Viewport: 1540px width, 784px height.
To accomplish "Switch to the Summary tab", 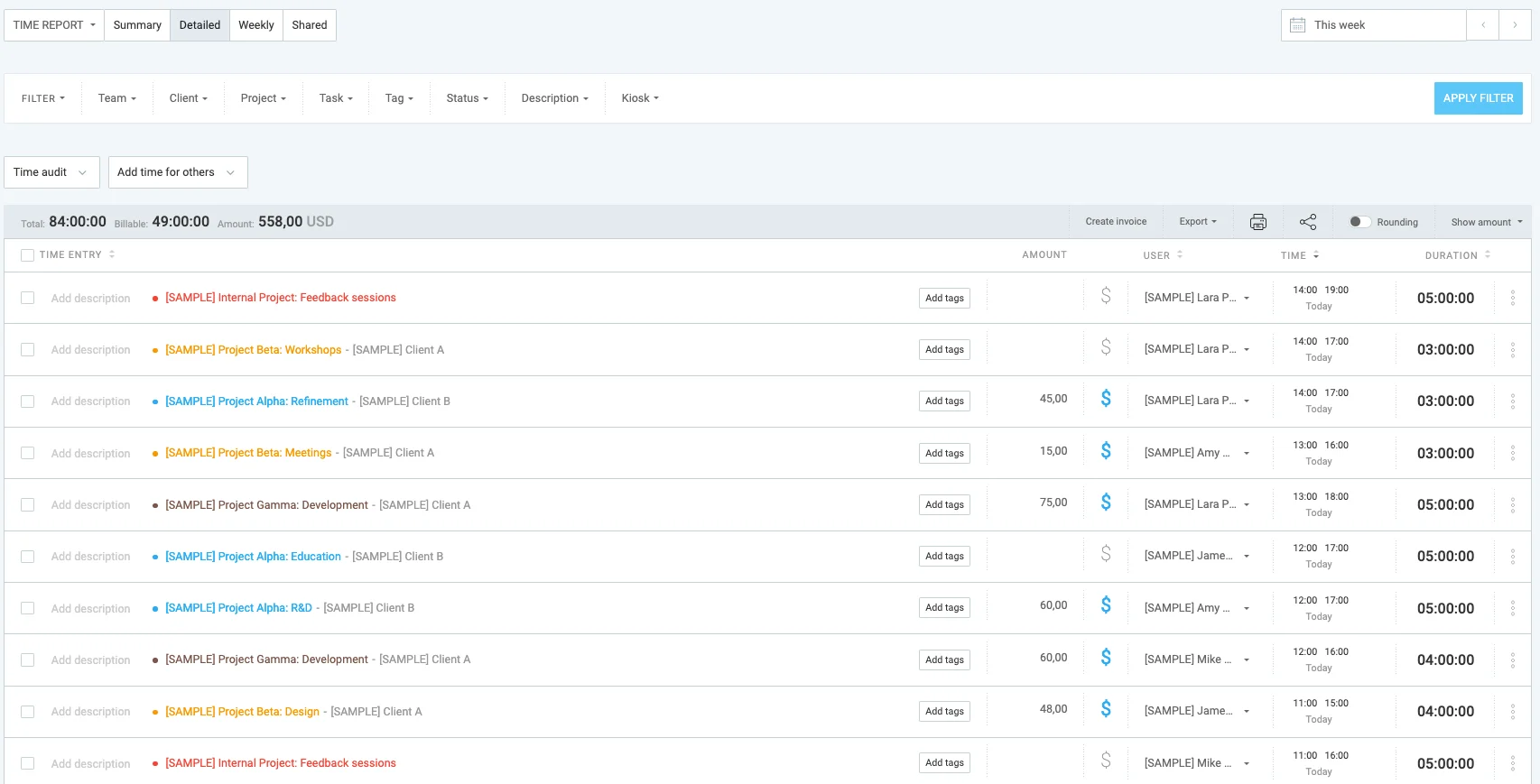I will (137, 25).
